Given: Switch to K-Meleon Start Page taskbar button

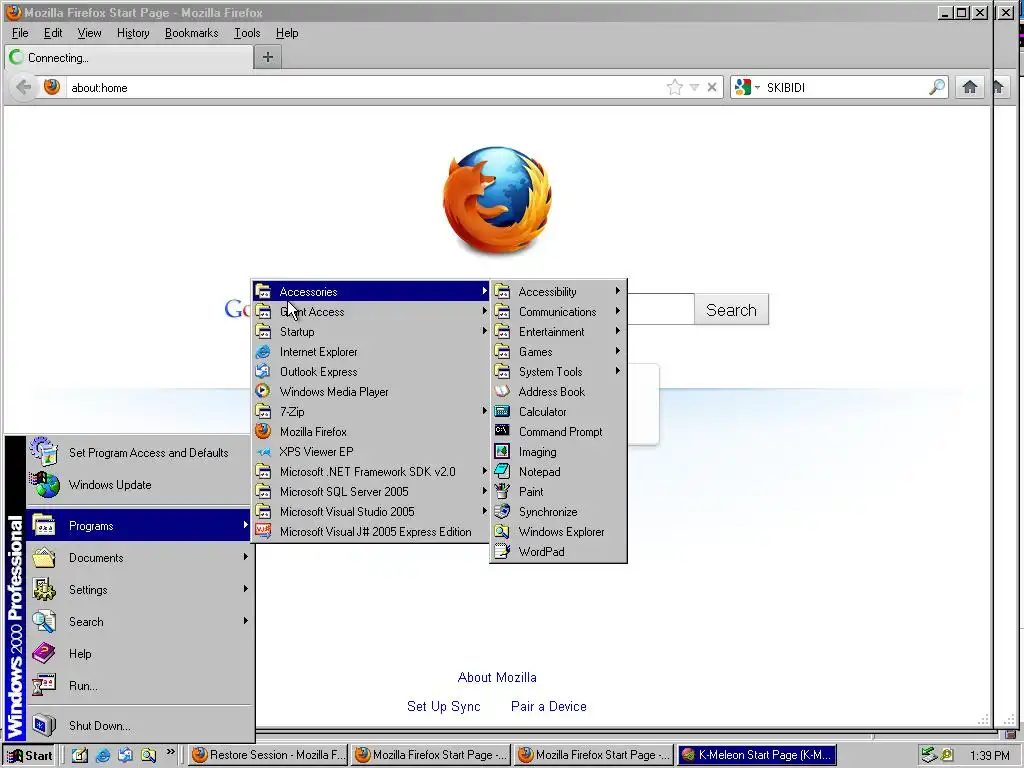Looking at the screenshot, I should 757,755.
